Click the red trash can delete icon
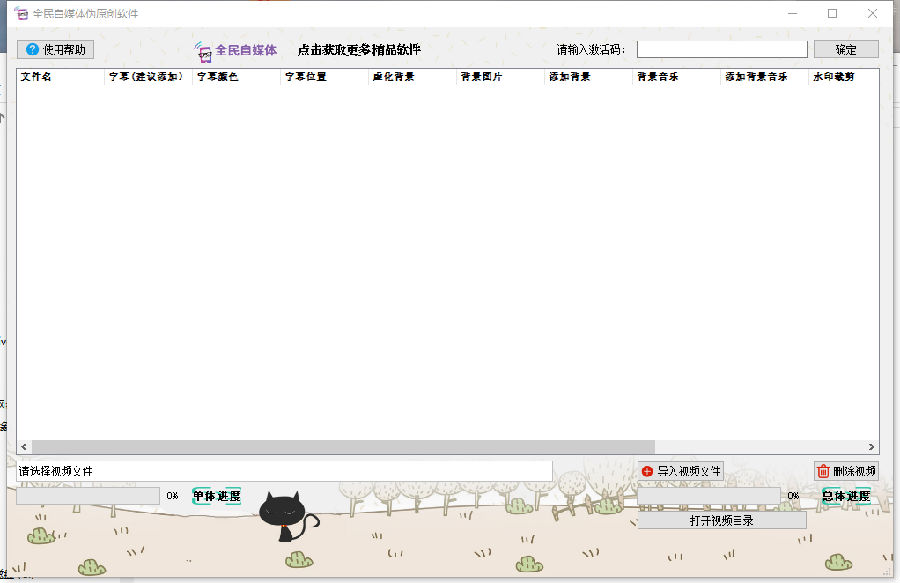This screenshot has width=900, height=583. [x=824, y=471]
